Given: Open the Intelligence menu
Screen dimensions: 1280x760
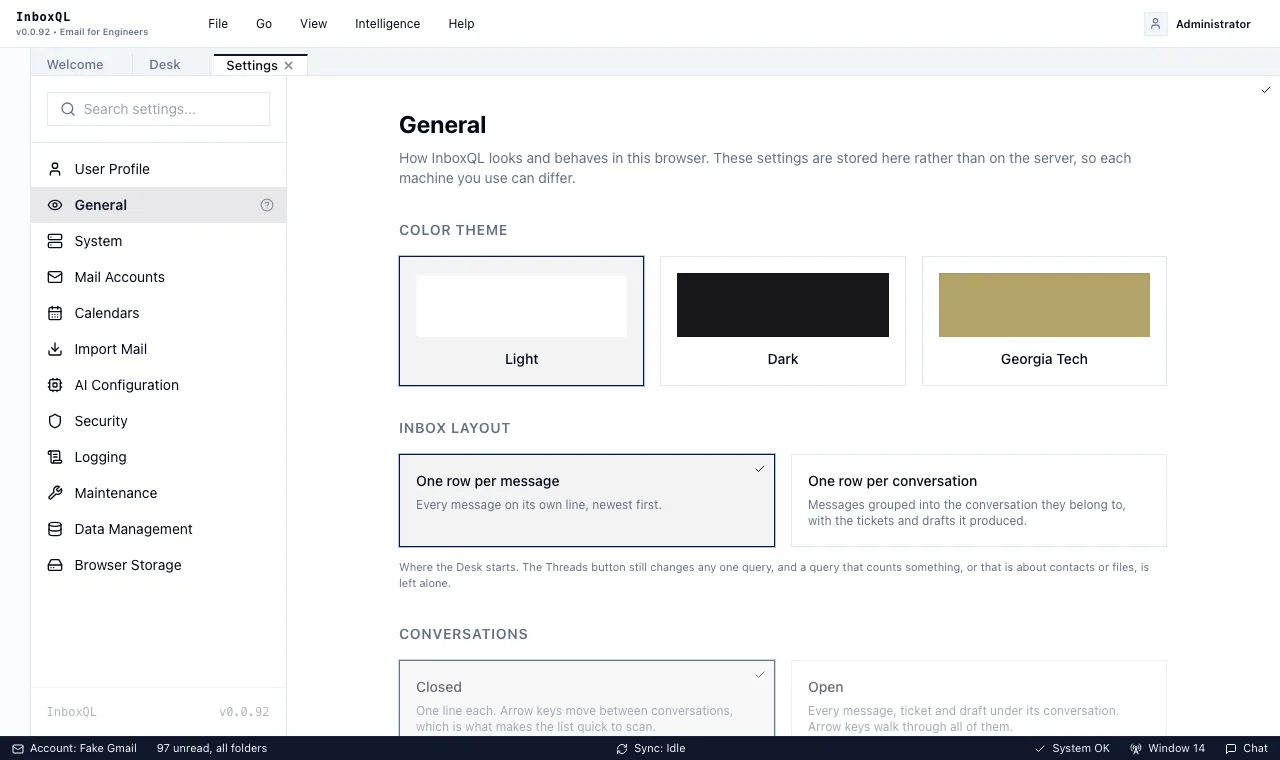Looking at the screenshot, I should (387, 24).
